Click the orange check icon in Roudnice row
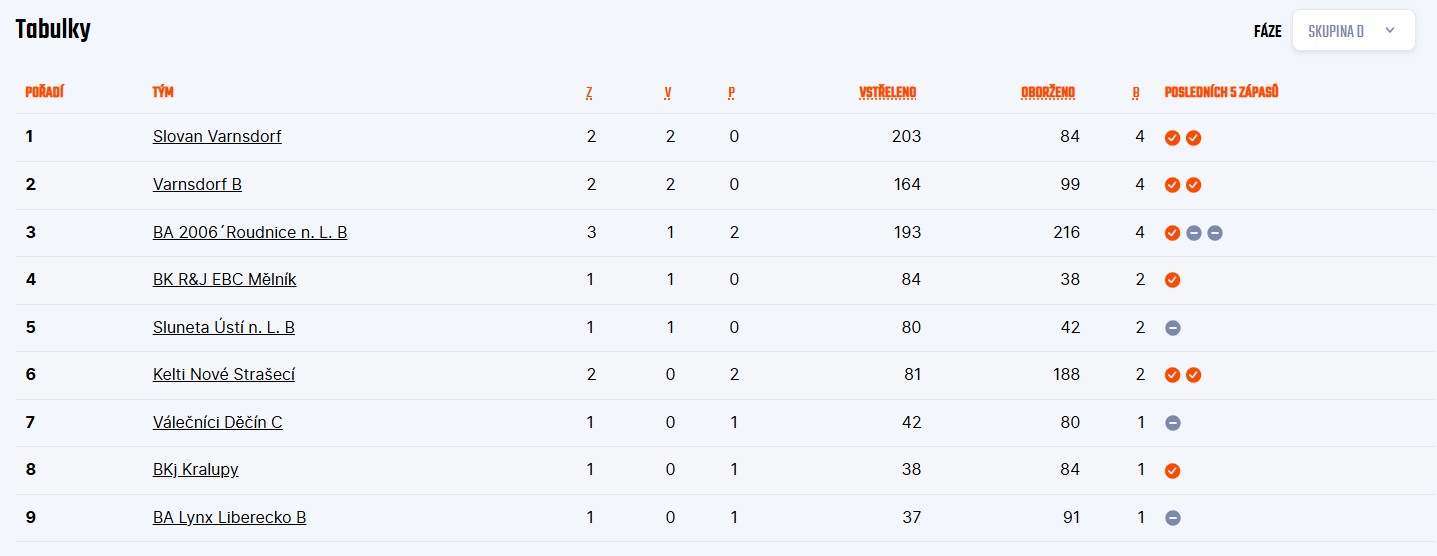Screen dimensions: 1437x556 click(x=1172, y=233)
